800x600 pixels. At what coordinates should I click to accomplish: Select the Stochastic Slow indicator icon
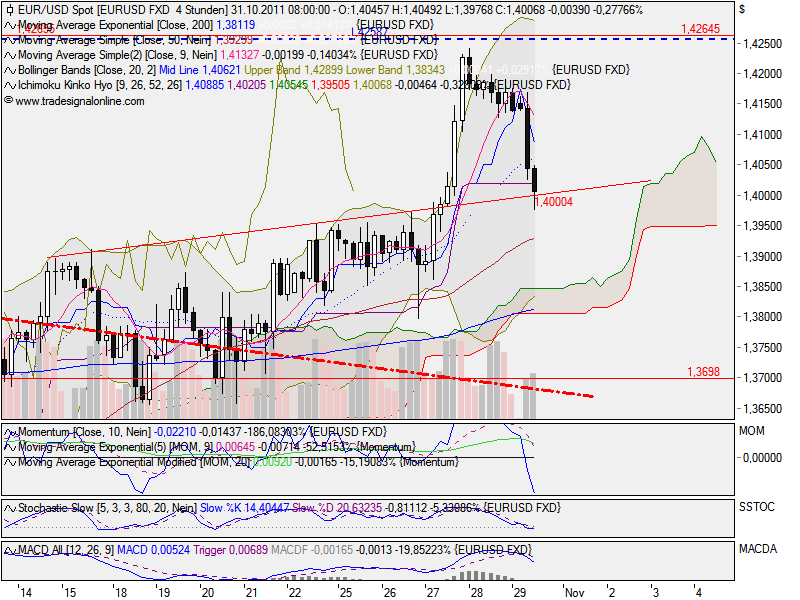pos(9,507)
